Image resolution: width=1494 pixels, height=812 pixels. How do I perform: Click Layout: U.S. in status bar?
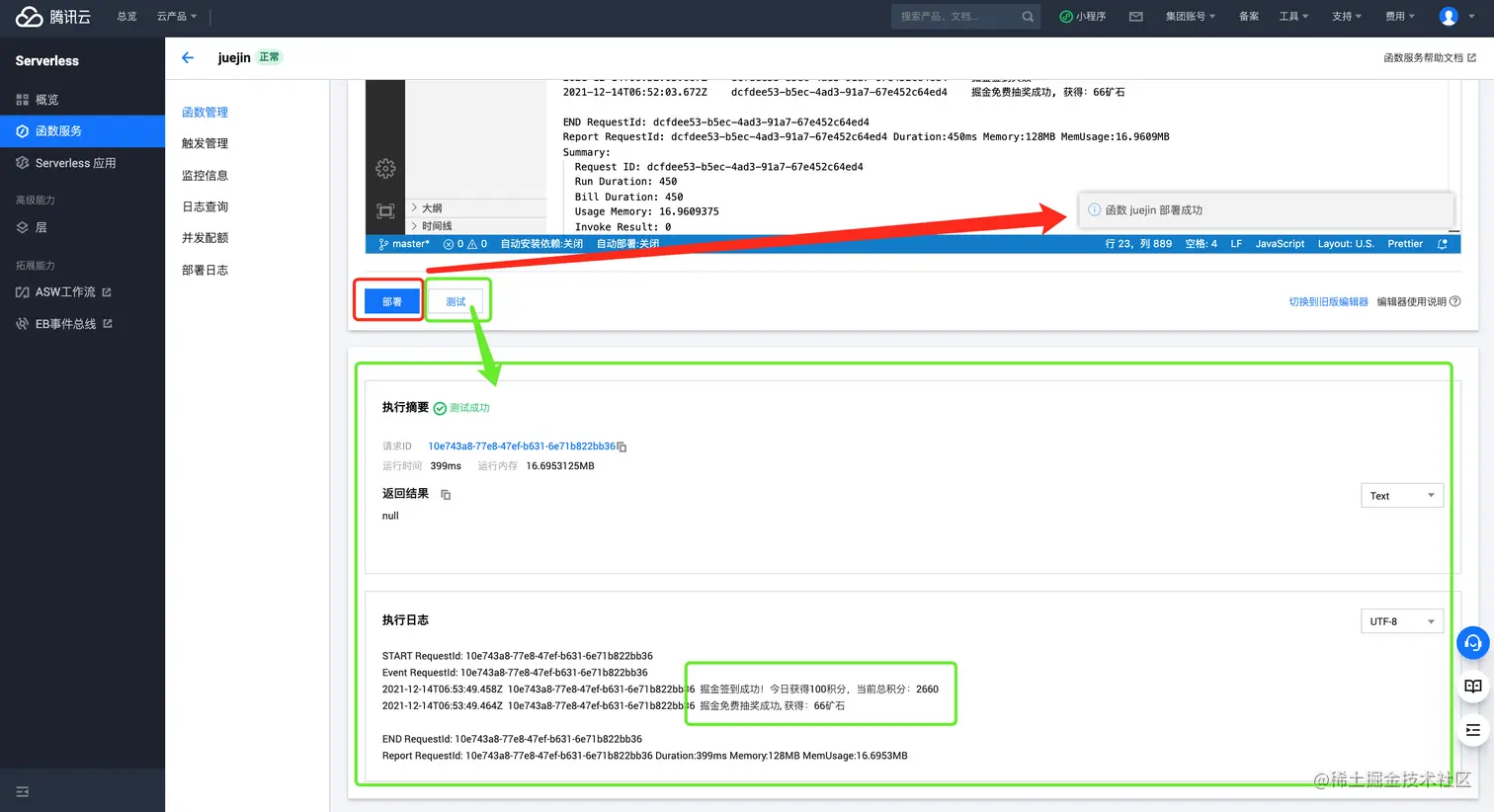pyautogui.click(x=1346, y=244)
